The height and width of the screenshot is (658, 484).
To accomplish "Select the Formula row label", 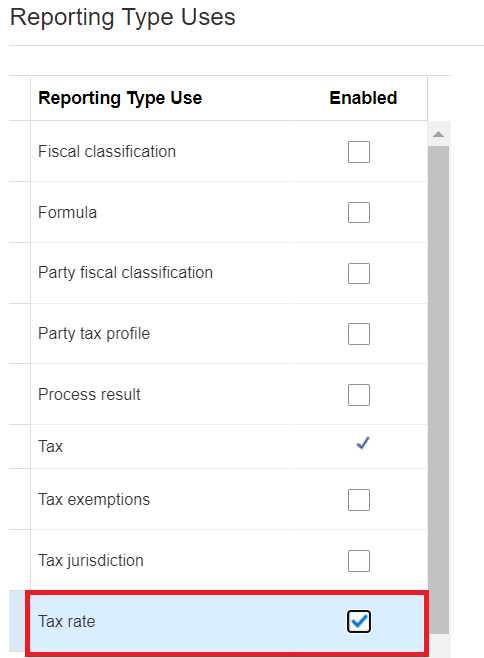I will pos(68,212).
